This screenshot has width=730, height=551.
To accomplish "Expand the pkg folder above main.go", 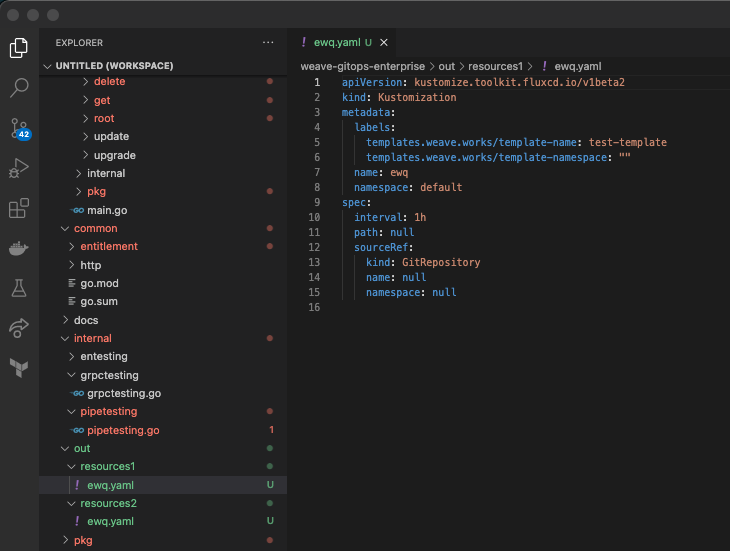I will click(x=163, y=191).
